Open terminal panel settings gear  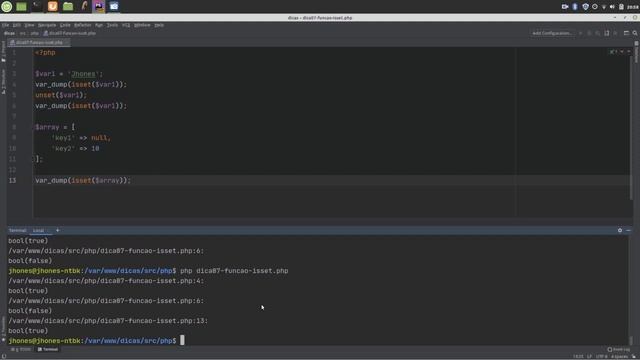620,231
